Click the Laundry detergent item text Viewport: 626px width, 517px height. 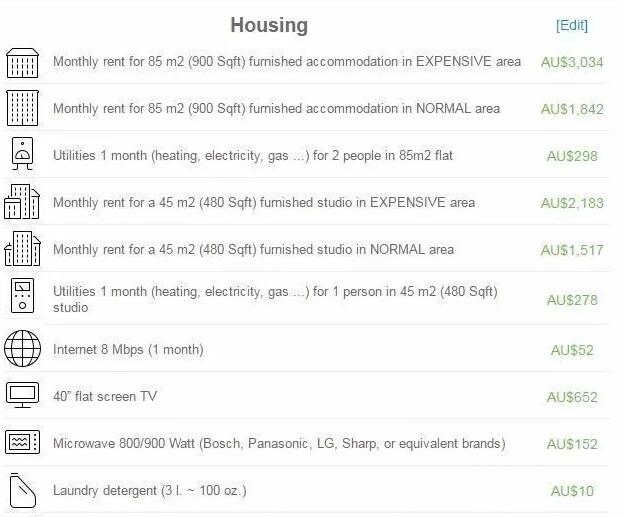point(149,490)
